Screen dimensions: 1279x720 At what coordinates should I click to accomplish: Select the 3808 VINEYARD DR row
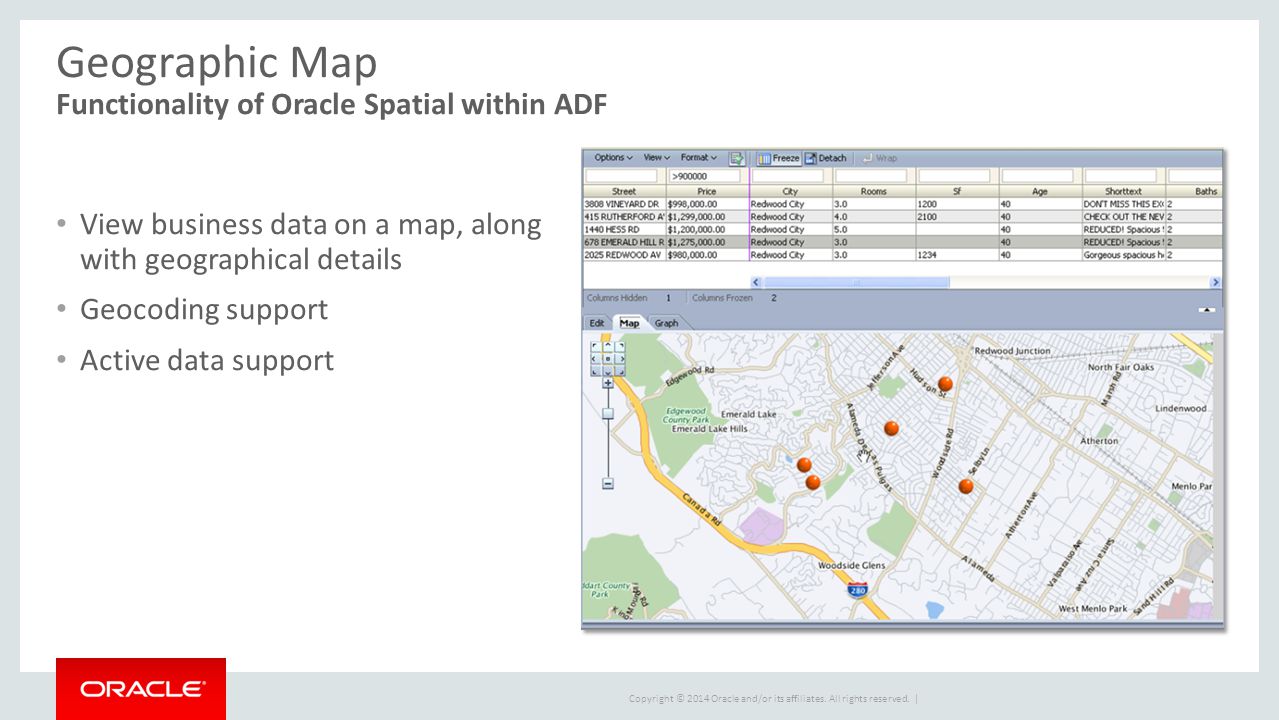coord(902,204)
